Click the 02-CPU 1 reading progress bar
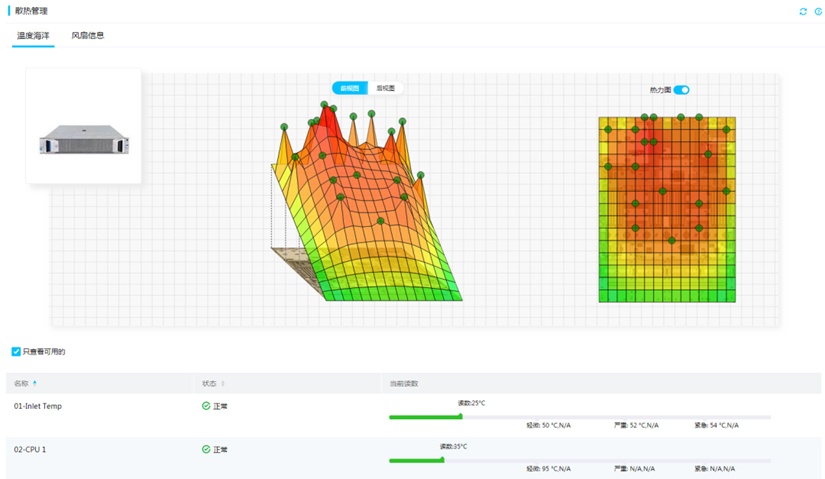 pyautogui.click(x=579, y=460)
